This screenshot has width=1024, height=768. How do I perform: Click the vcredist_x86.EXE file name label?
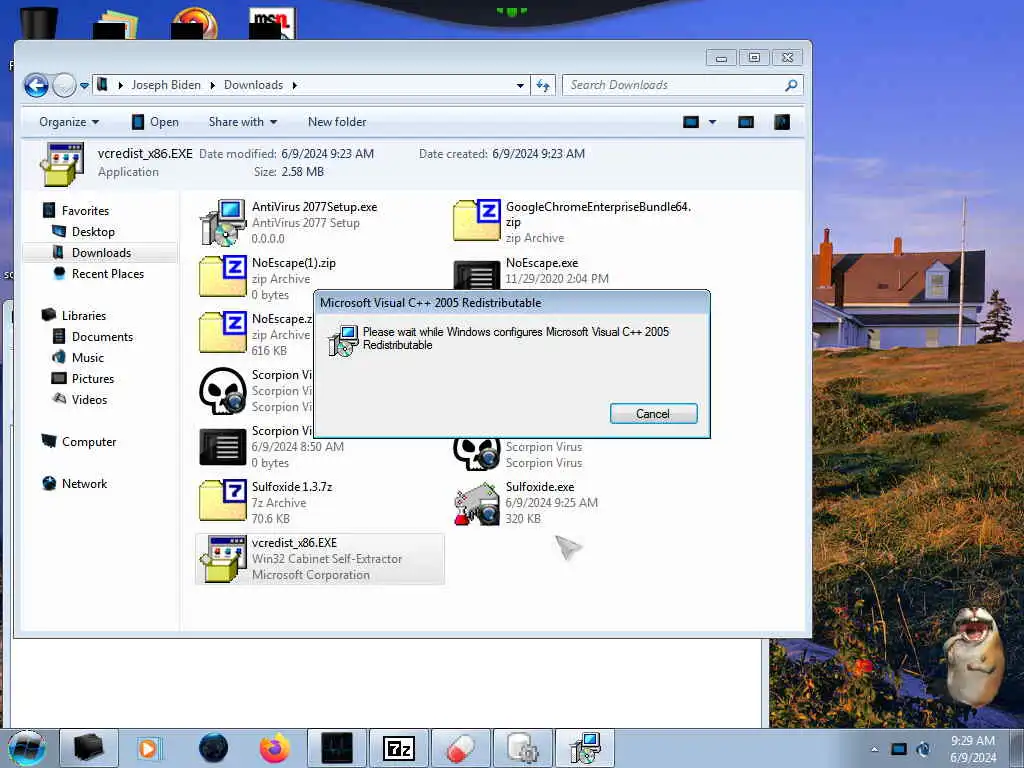click(x=295, y=543)
